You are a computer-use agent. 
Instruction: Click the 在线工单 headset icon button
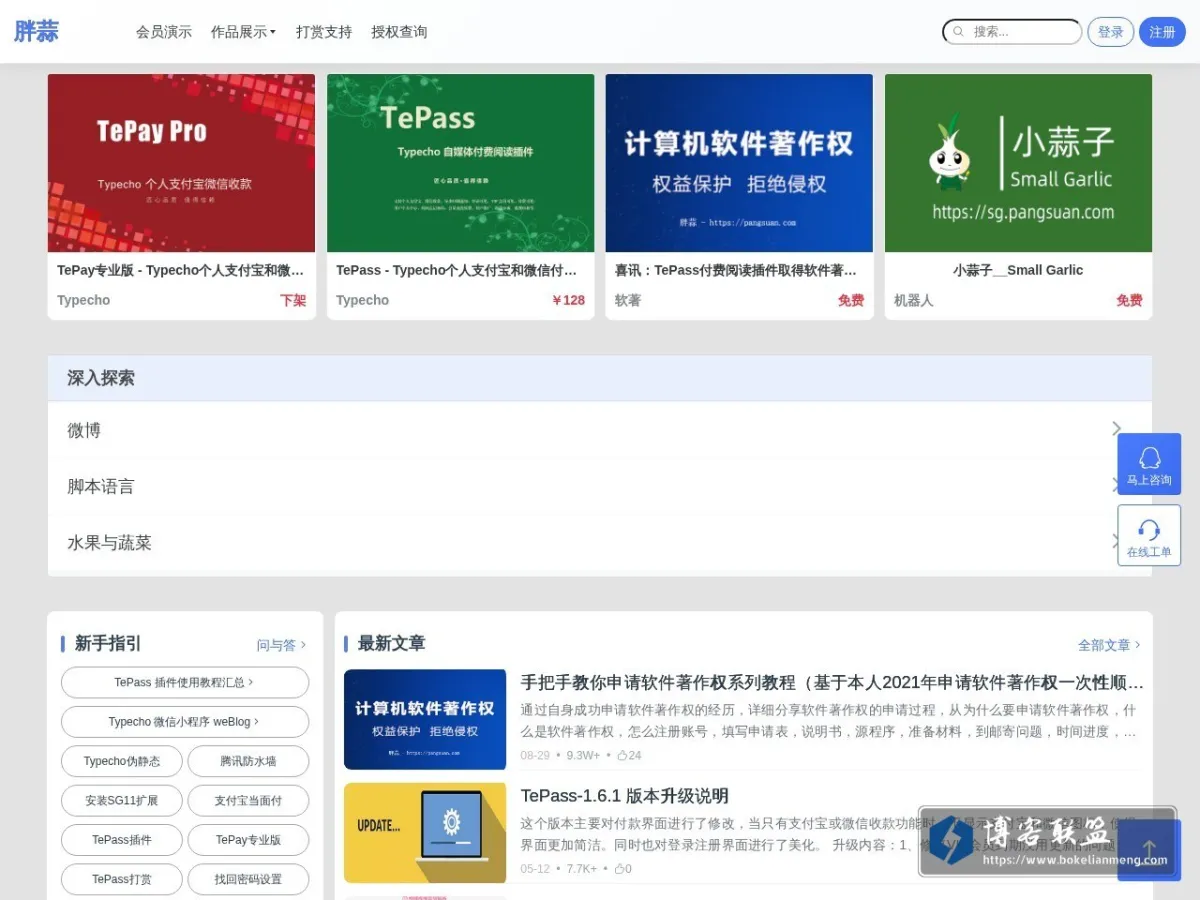tap(1149, 535)
